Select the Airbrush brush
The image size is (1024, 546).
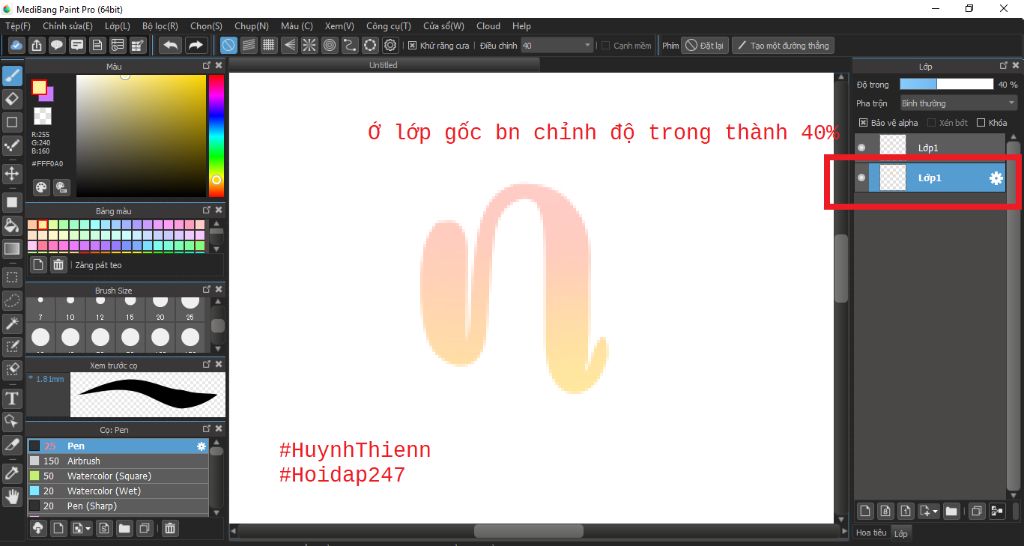118,461
